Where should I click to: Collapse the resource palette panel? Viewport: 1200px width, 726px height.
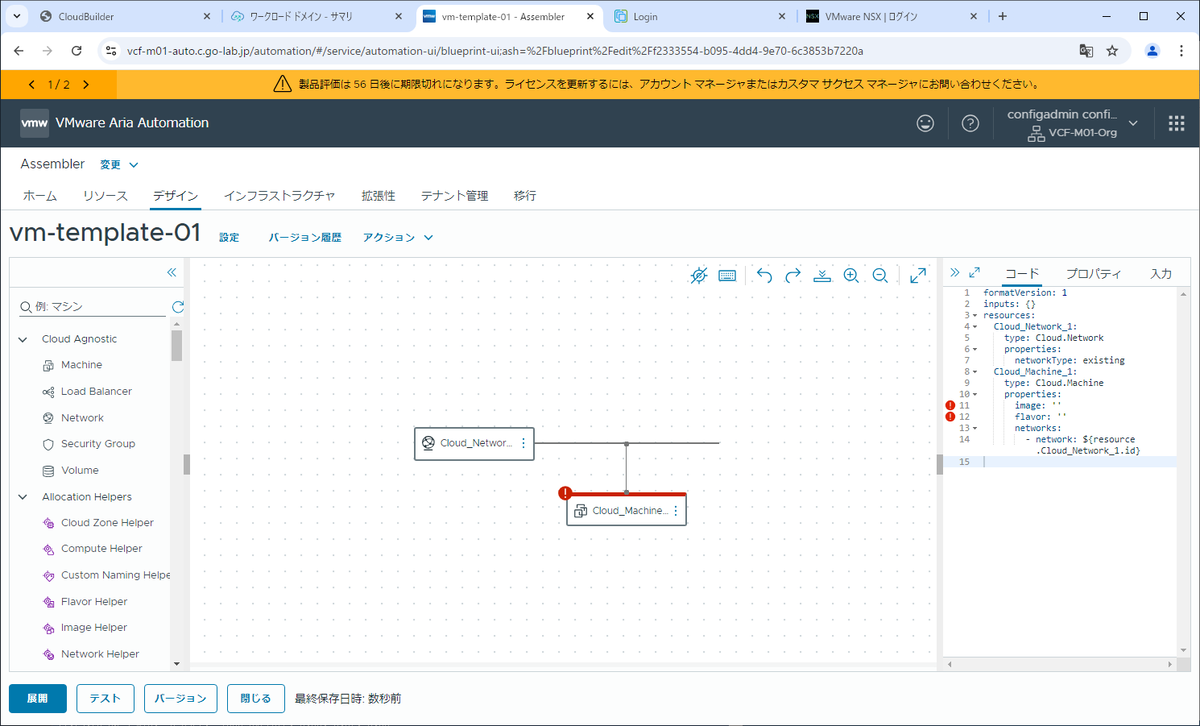pos(171,272)
